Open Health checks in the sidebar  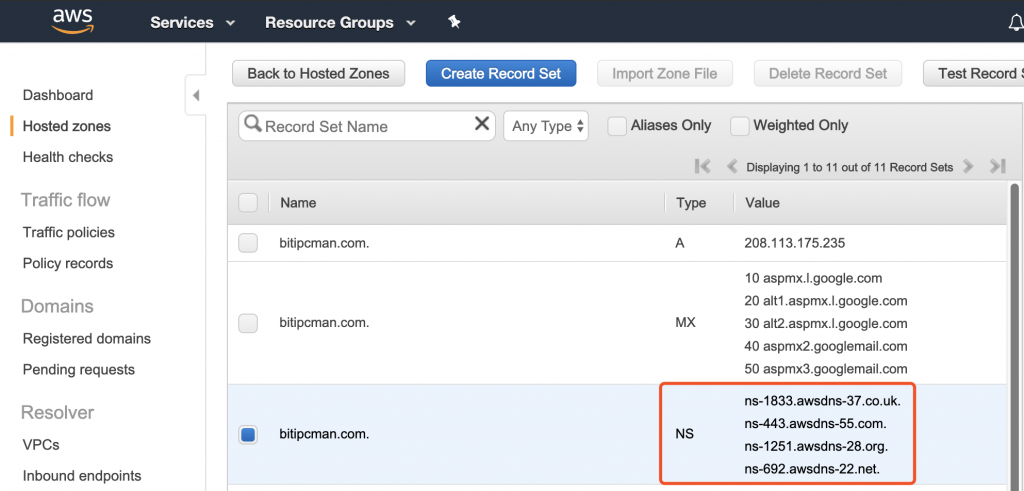(x=68, y=157)
